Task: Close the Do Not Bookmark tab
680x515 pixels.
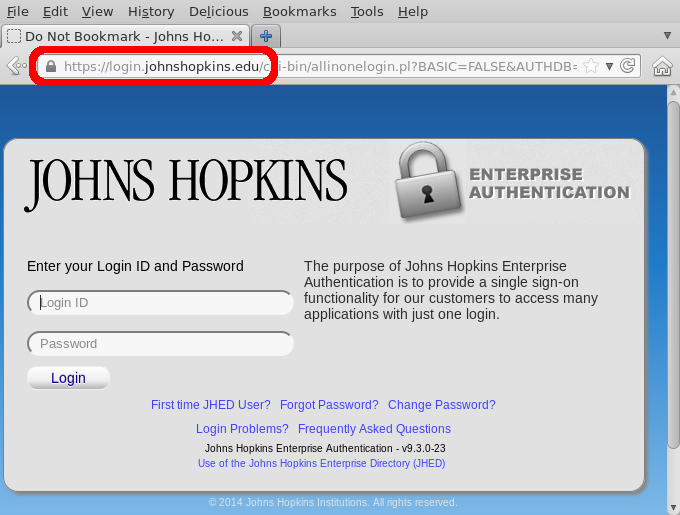Action: point(237,36)
